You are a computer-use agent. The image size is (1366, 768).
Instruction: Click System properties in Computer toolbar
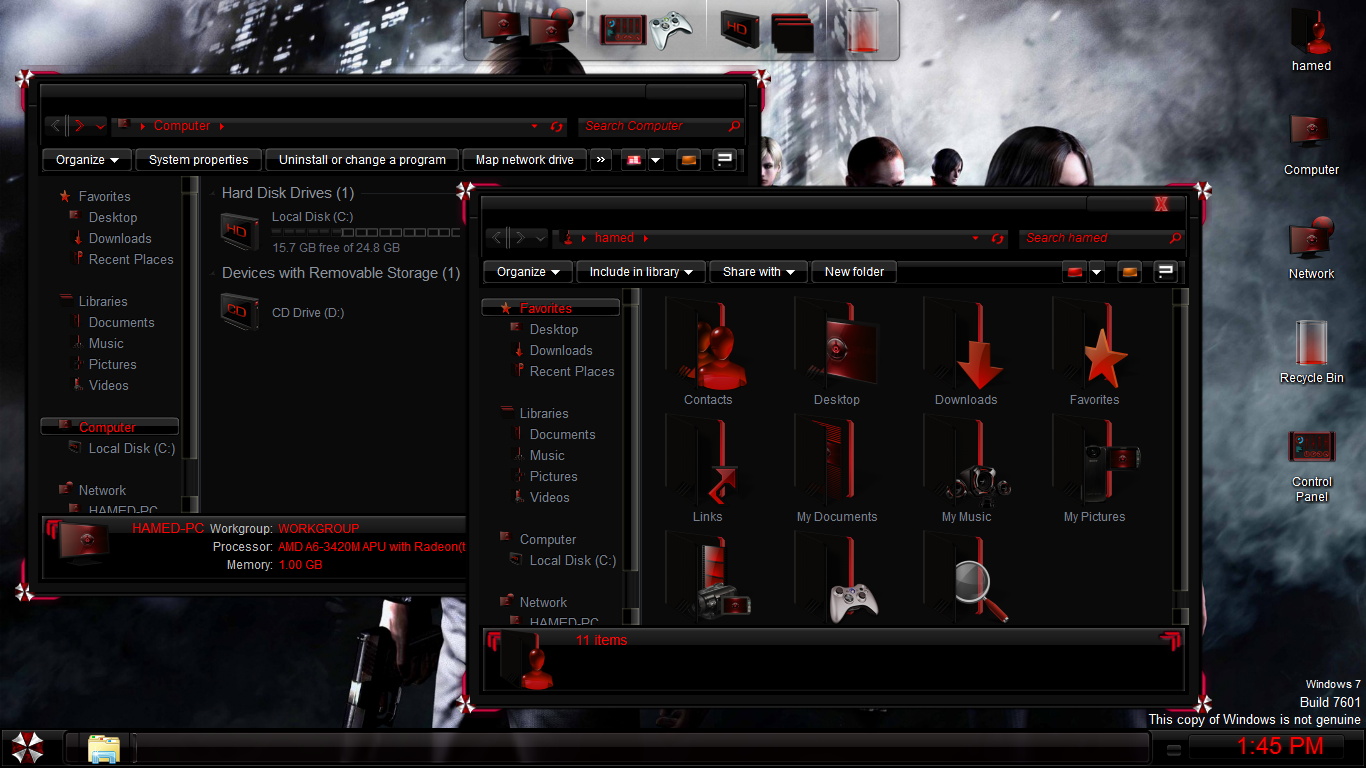pos(198,160)
